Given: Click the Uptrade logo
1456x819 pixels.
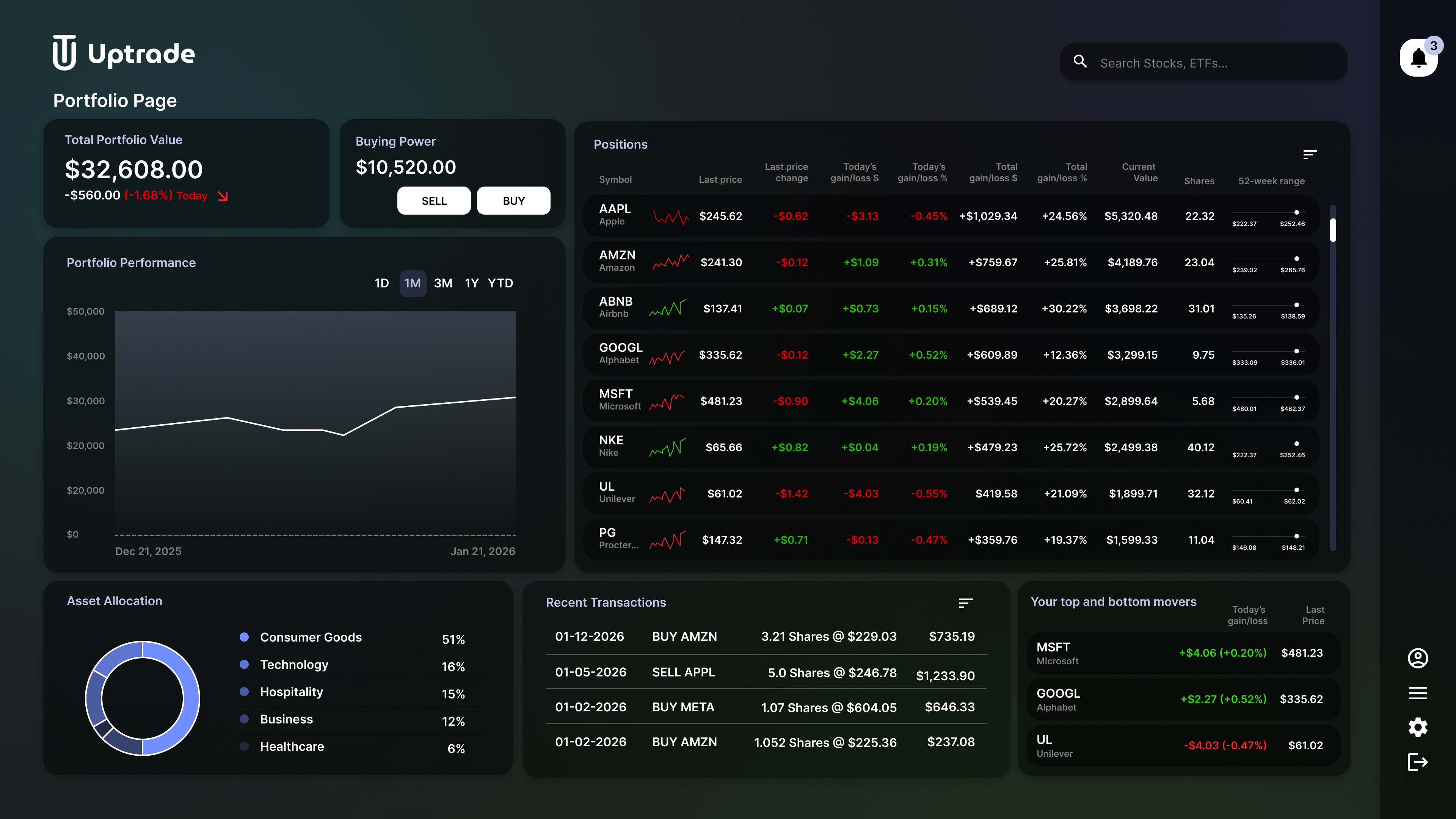Looking at the screenshot, I should (x=124, y=53).
